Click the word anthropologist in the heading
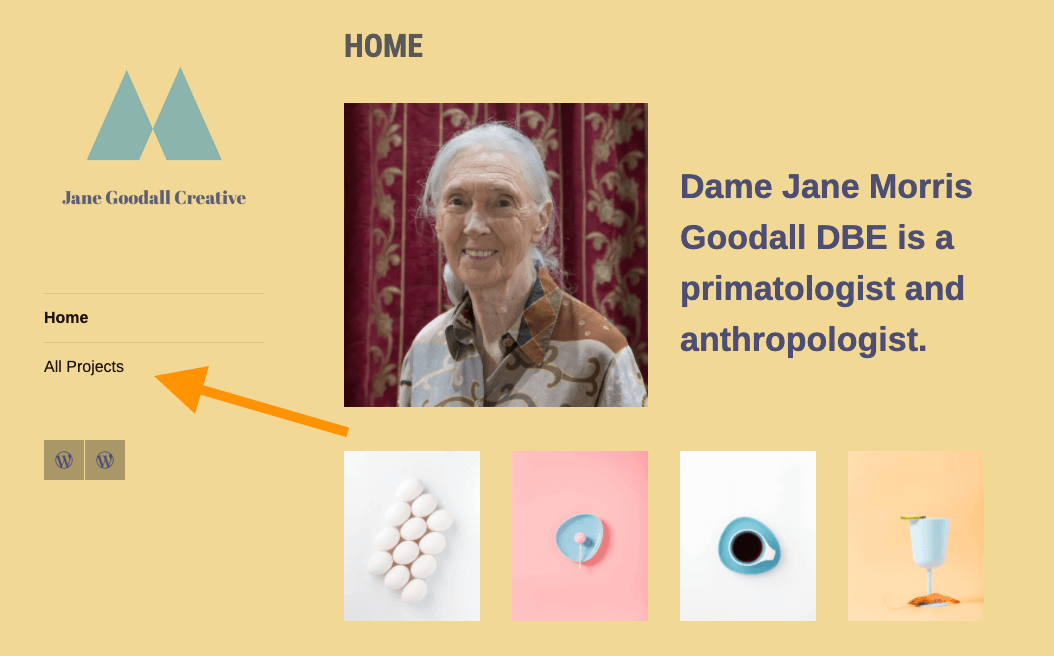Screen dimensions: 1054x656 coord(803,340)
